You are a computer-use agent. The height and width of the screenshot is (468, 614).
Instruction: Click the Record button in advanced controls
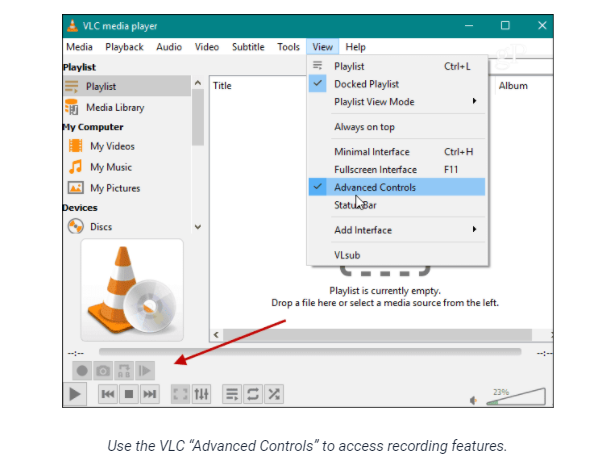tap(82, 370)
